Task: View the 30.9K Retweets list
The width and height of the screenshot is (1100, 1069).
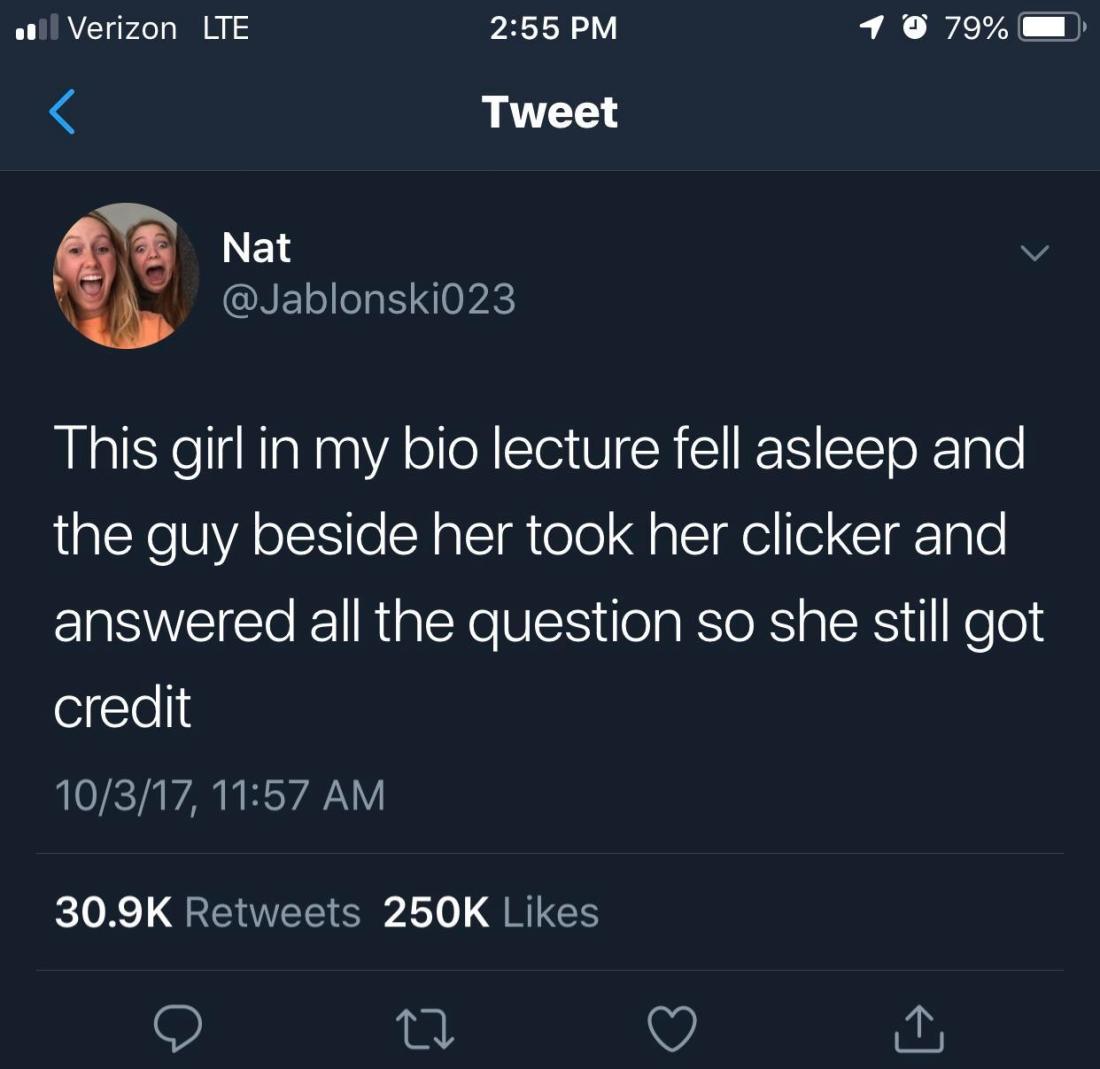Action: pos(208,913)
